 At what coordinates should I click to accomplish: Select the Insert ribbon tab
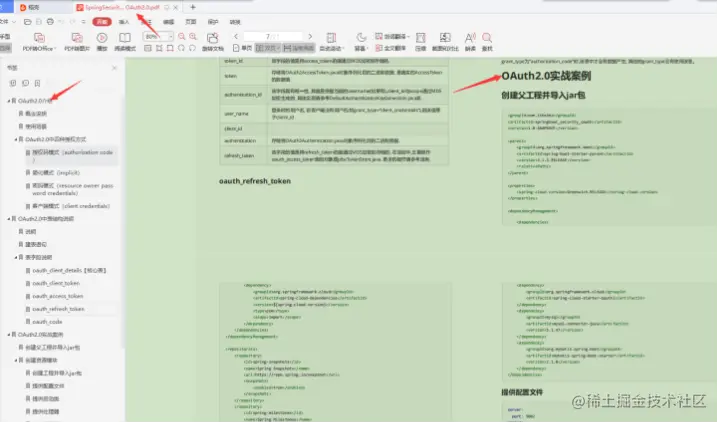[x=124, y=22]
